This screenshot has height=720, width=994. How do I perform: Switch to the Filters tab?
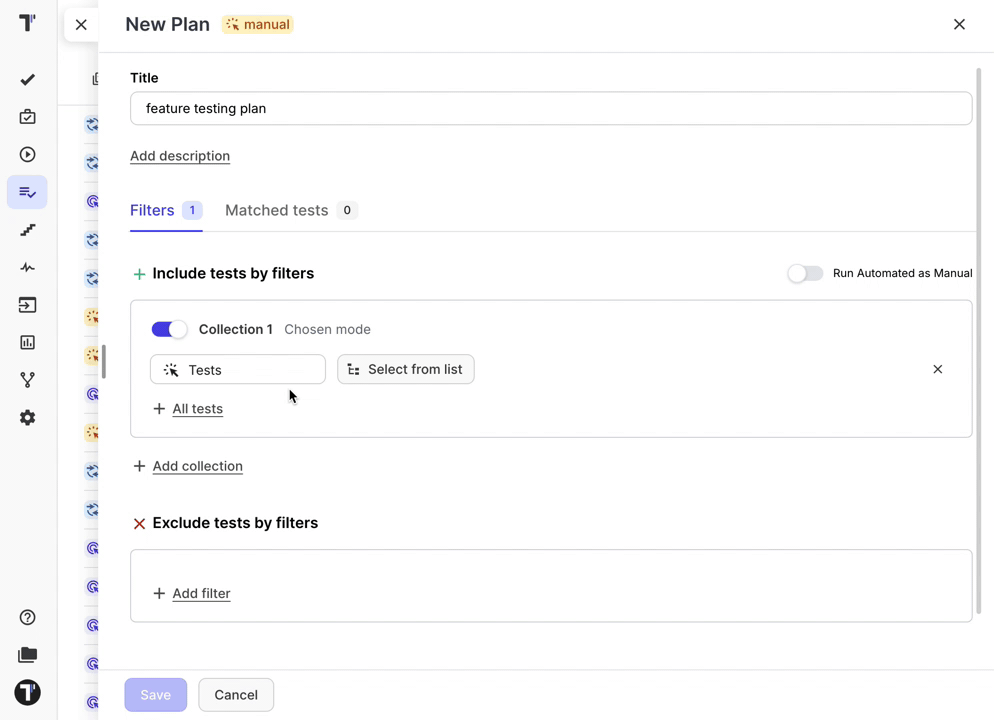(152, 210)
